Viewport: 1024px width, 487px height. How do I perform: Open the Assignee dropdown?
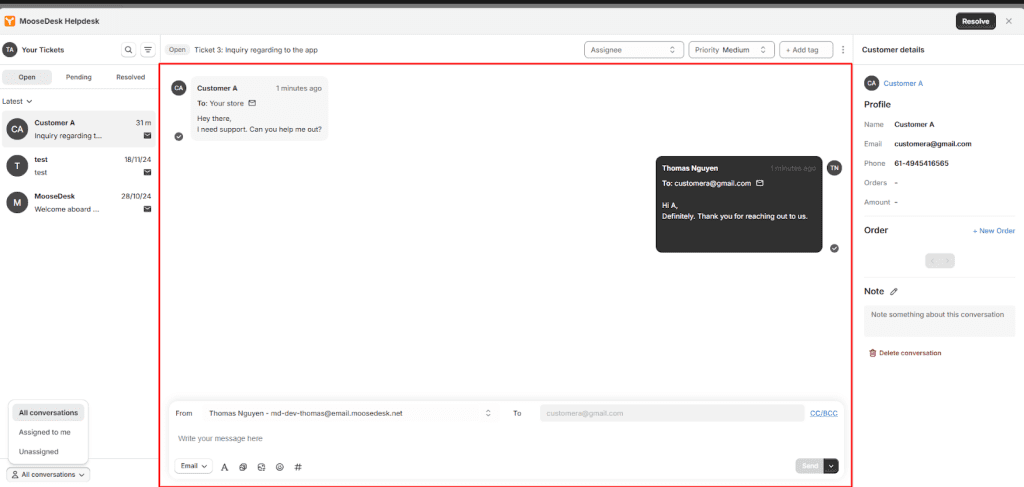pos(633,50)
